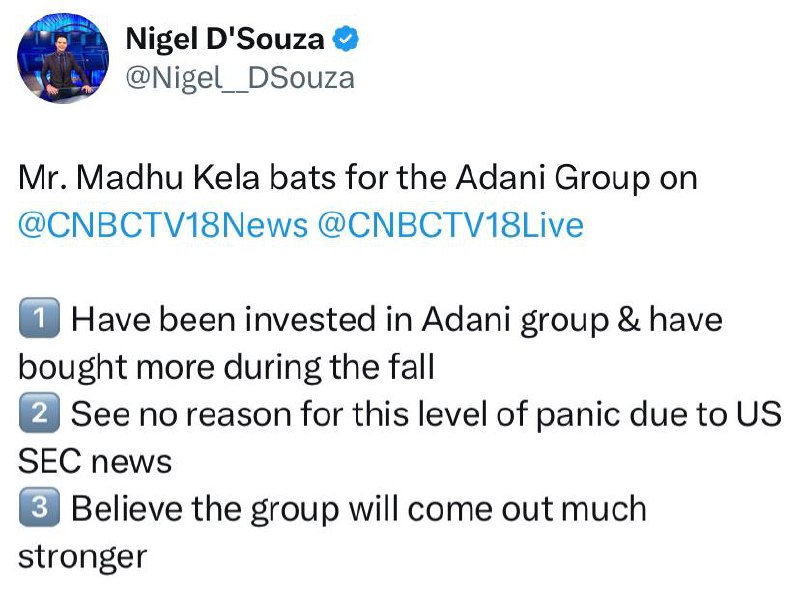800x594 pixels.
Task: Click the number 3 keycap emoji
Action: [x=39, y=507]
